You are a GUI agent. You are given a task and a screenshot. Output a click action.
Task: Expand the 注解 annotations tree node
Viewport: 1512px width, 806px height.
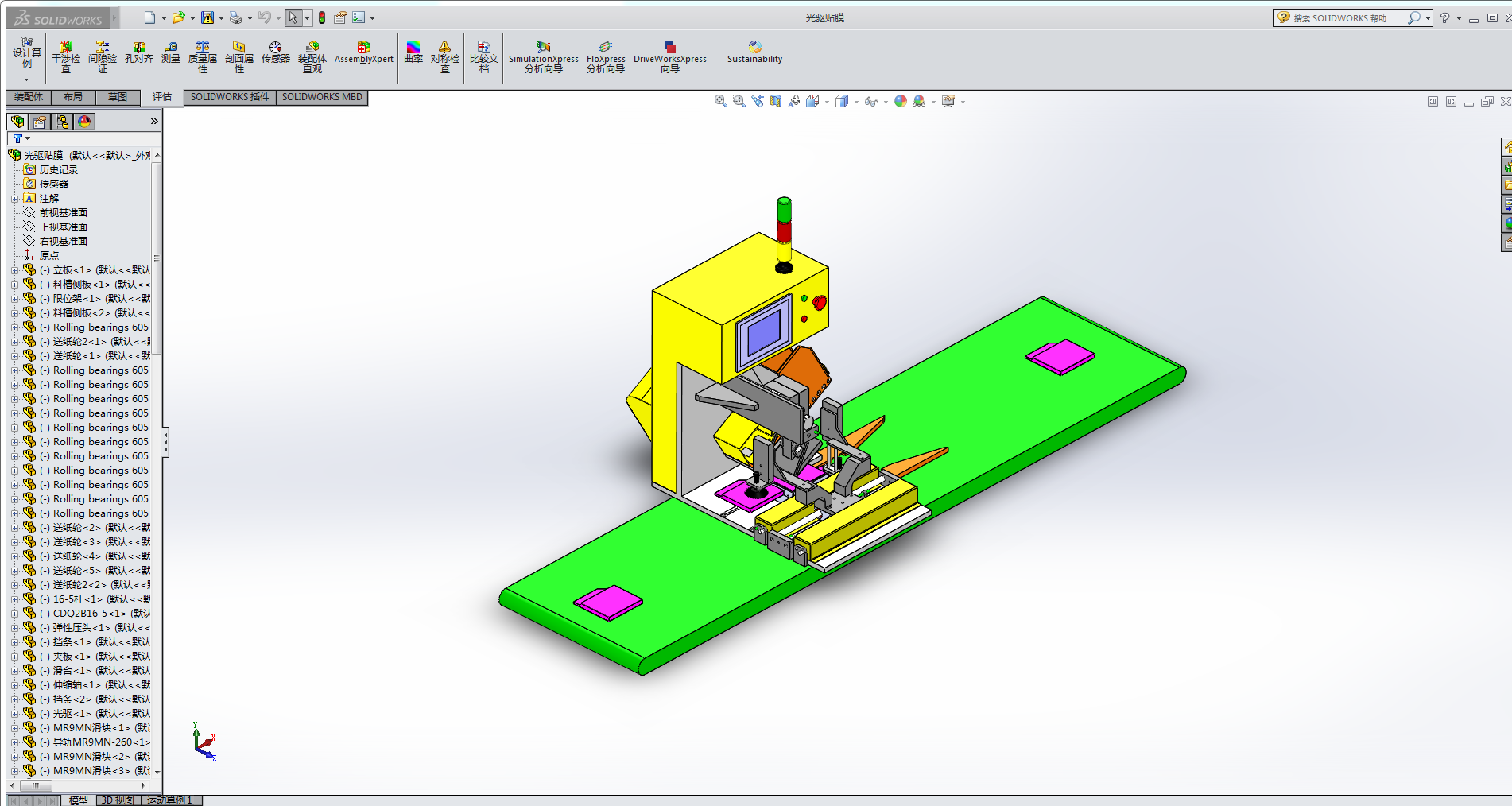(x=14, y=199)
